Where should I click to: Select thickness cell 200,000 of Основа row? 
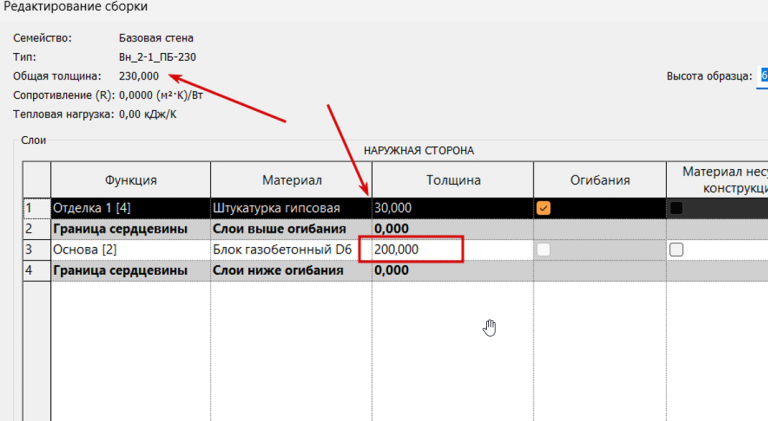pos(453,250)
